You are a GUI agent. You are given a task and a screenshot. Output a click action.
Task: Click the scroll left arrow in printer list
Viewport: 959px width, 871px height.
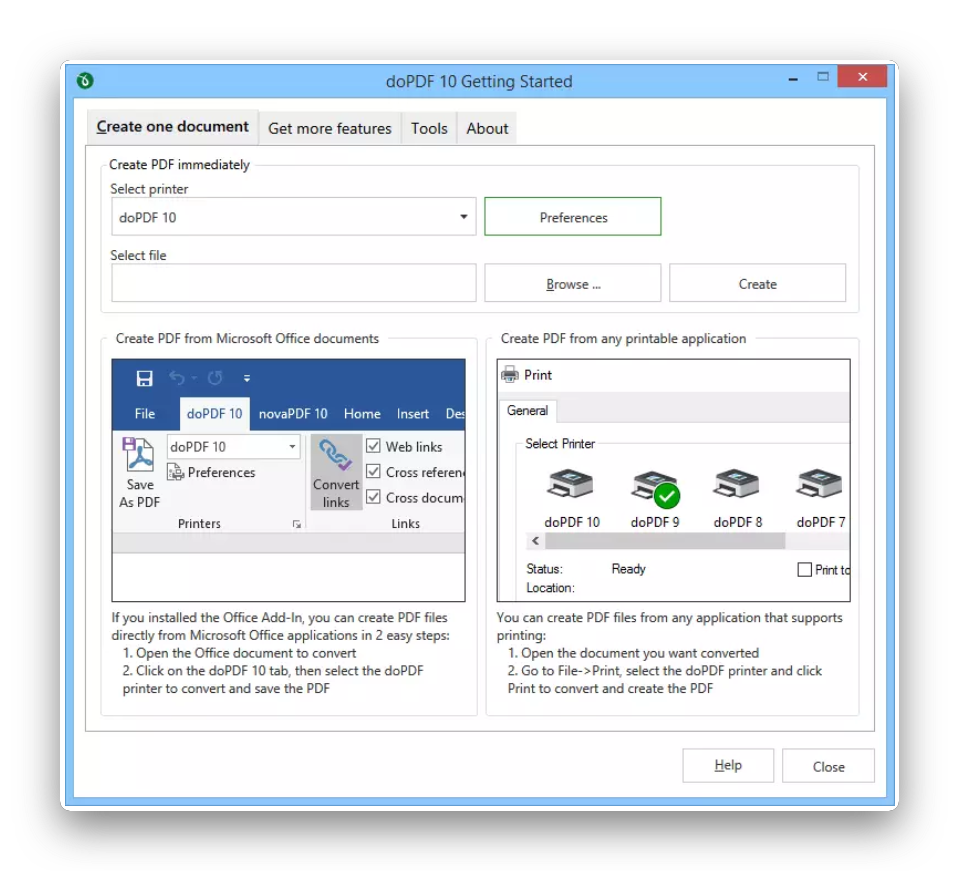pyautogui.click(x=536, y=541)
